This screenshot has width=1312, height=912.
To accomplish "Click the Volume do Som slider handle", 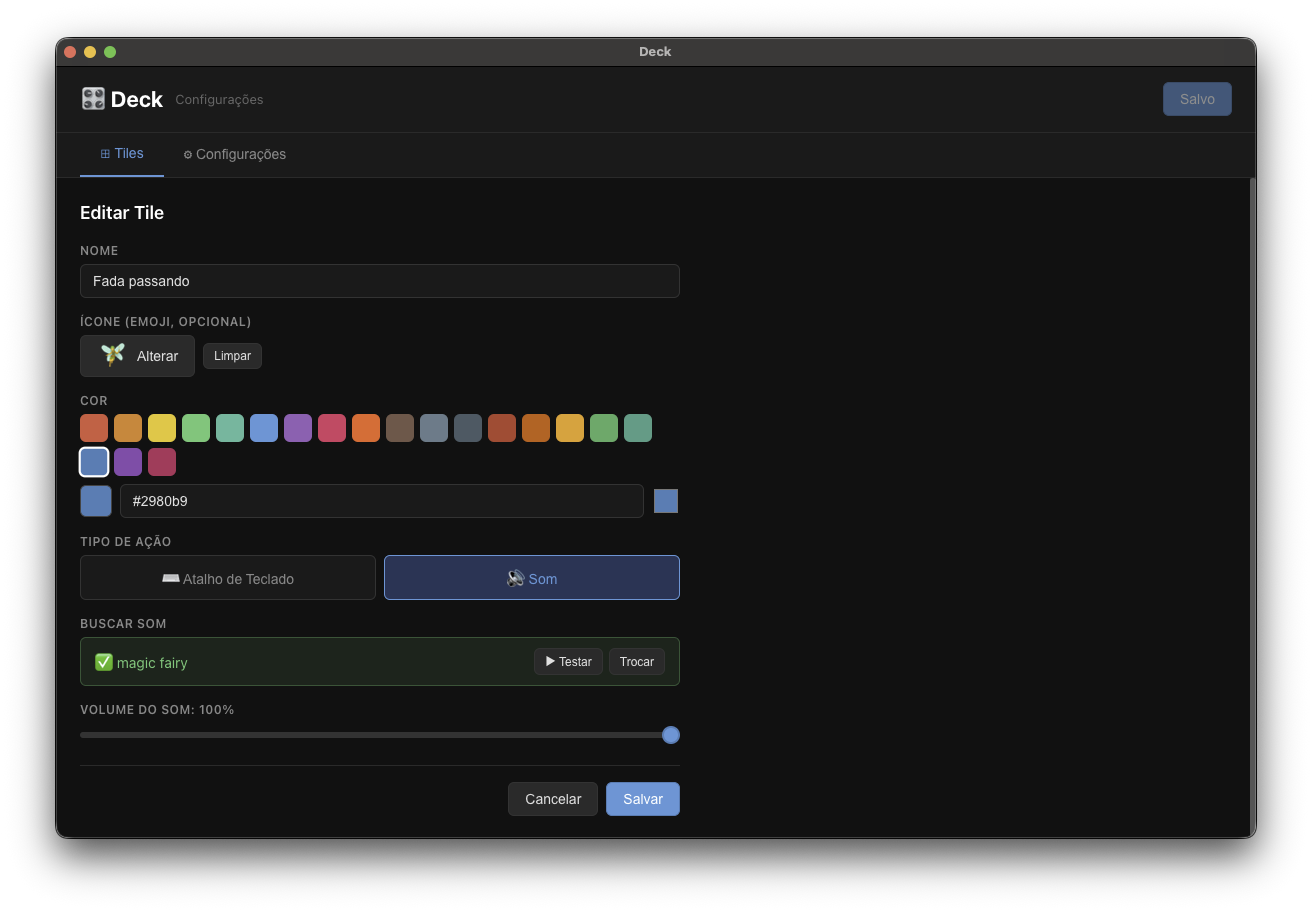I will (671, 735).
